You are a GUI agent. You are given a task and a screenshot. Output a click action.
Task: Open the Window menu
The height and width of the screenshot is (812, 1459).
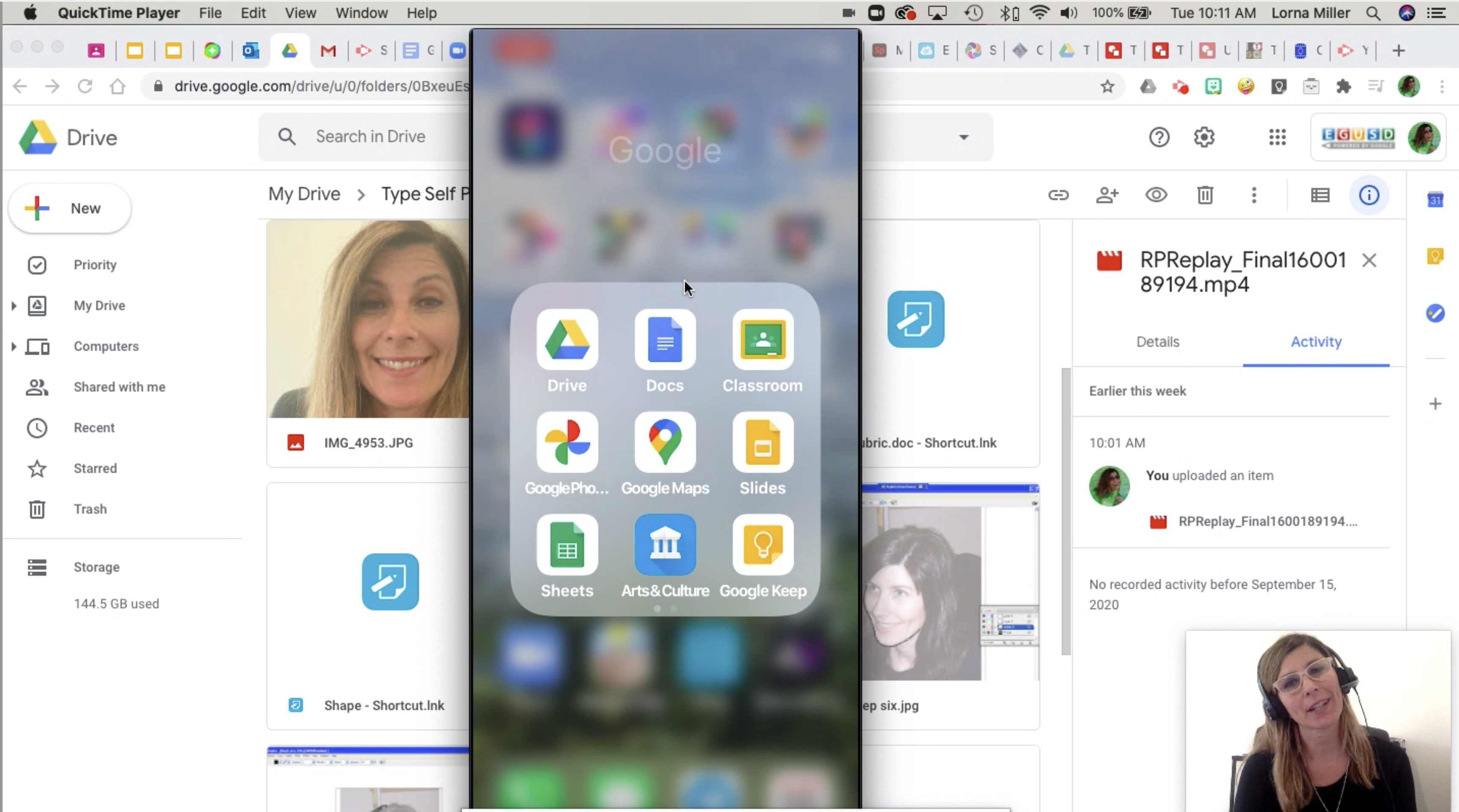[361, 12]
